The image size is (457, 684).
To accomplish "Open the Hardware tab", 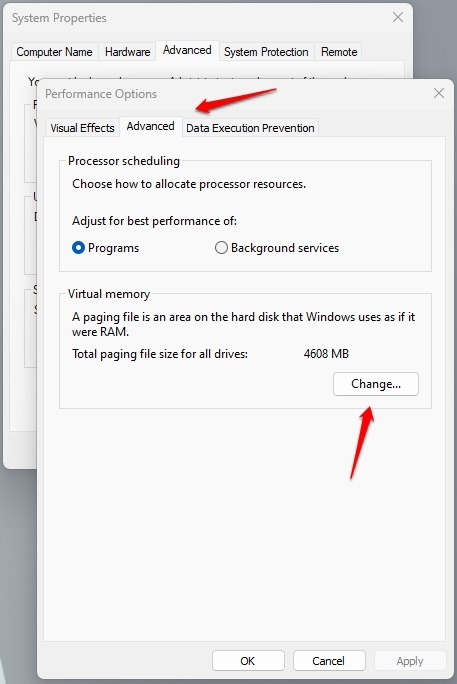I will coord(127,52).
